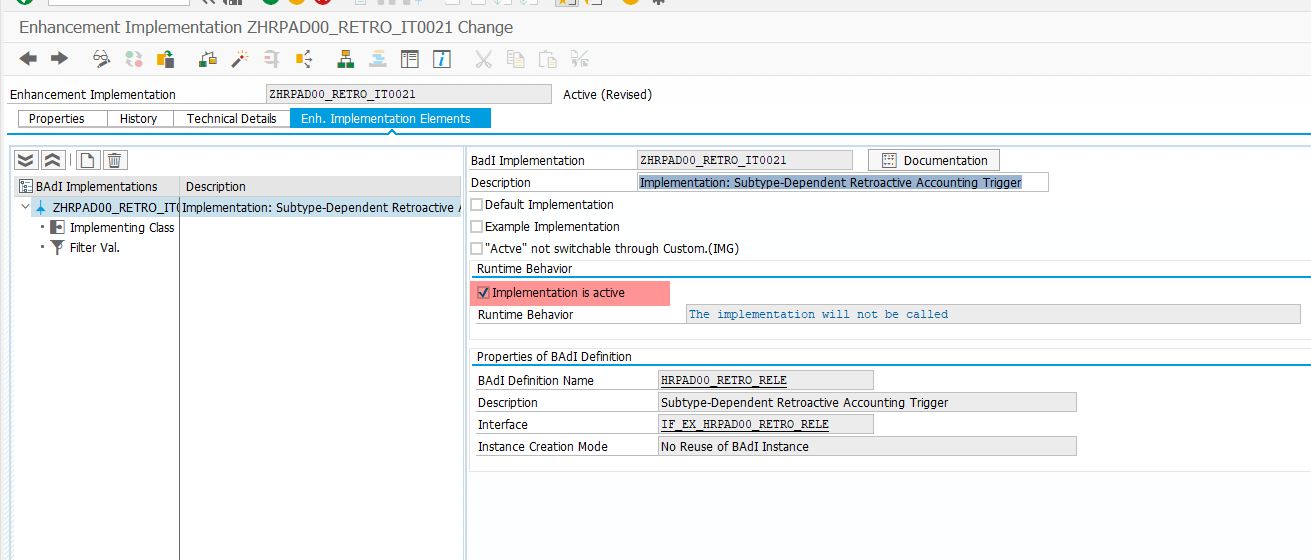
Task: Select the Filter Val. tree node
Action: pos(94,247)
